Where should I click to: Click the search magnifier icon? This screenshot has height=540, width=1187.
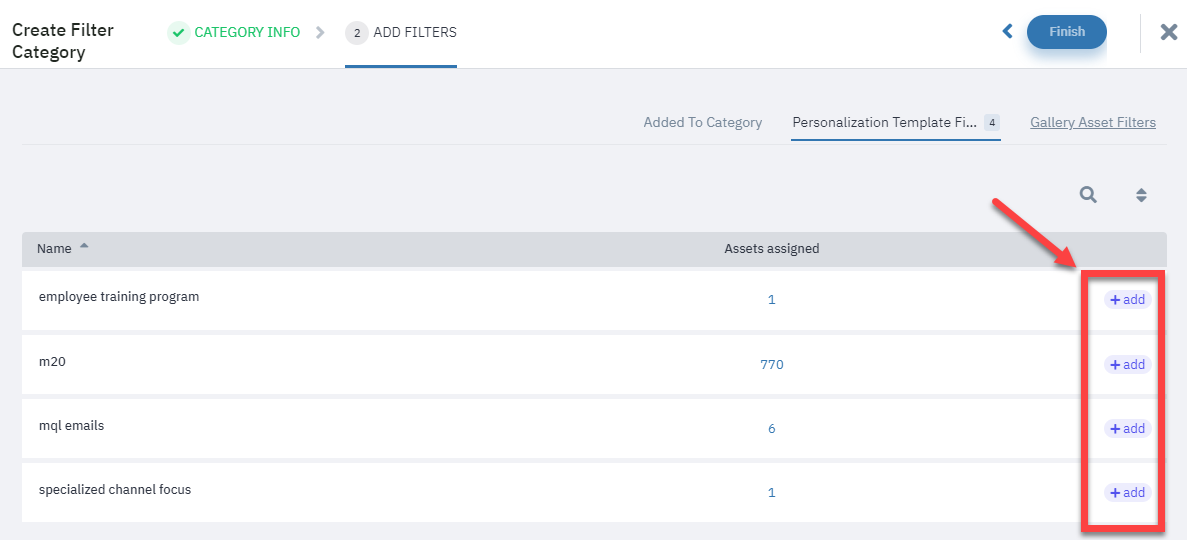(x=1088, y=195)
